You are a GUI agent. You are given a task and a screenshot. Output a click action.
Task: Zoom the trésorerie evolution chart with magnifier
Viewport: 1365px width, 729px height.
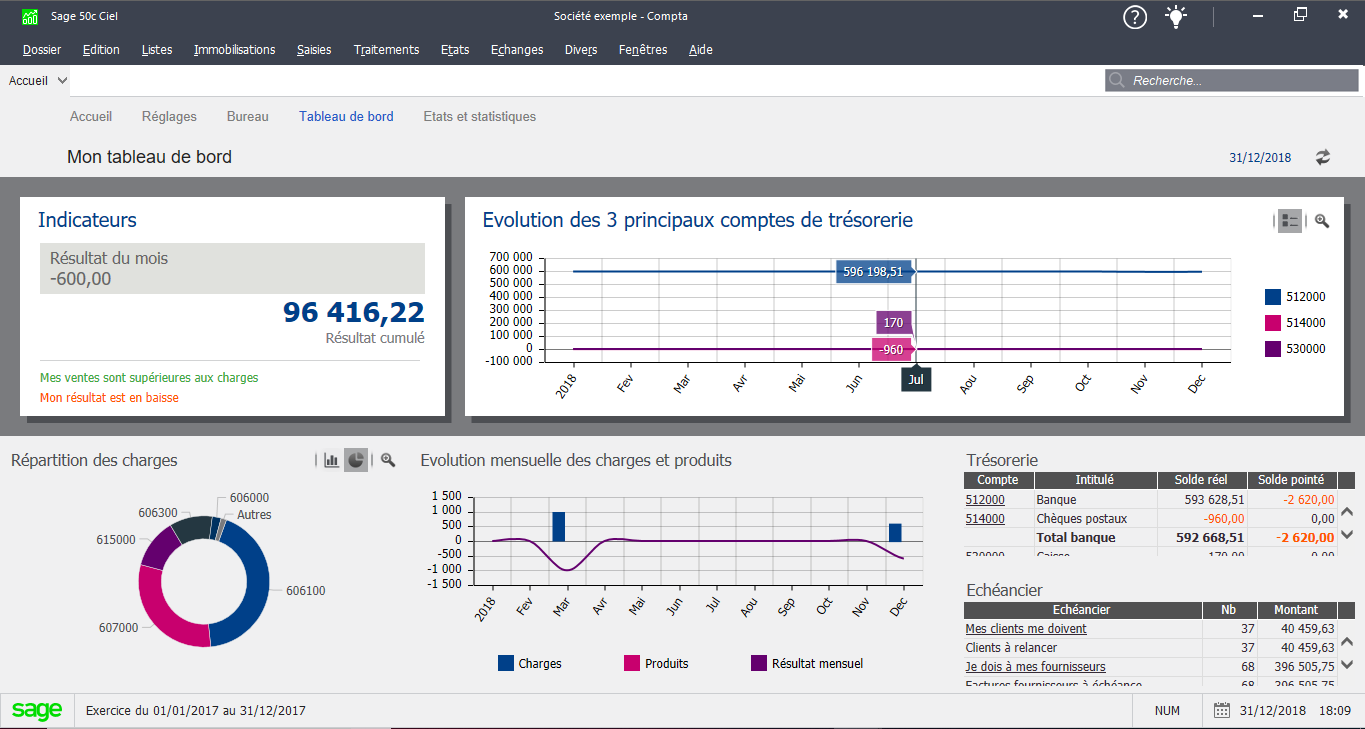(1322, 221)
